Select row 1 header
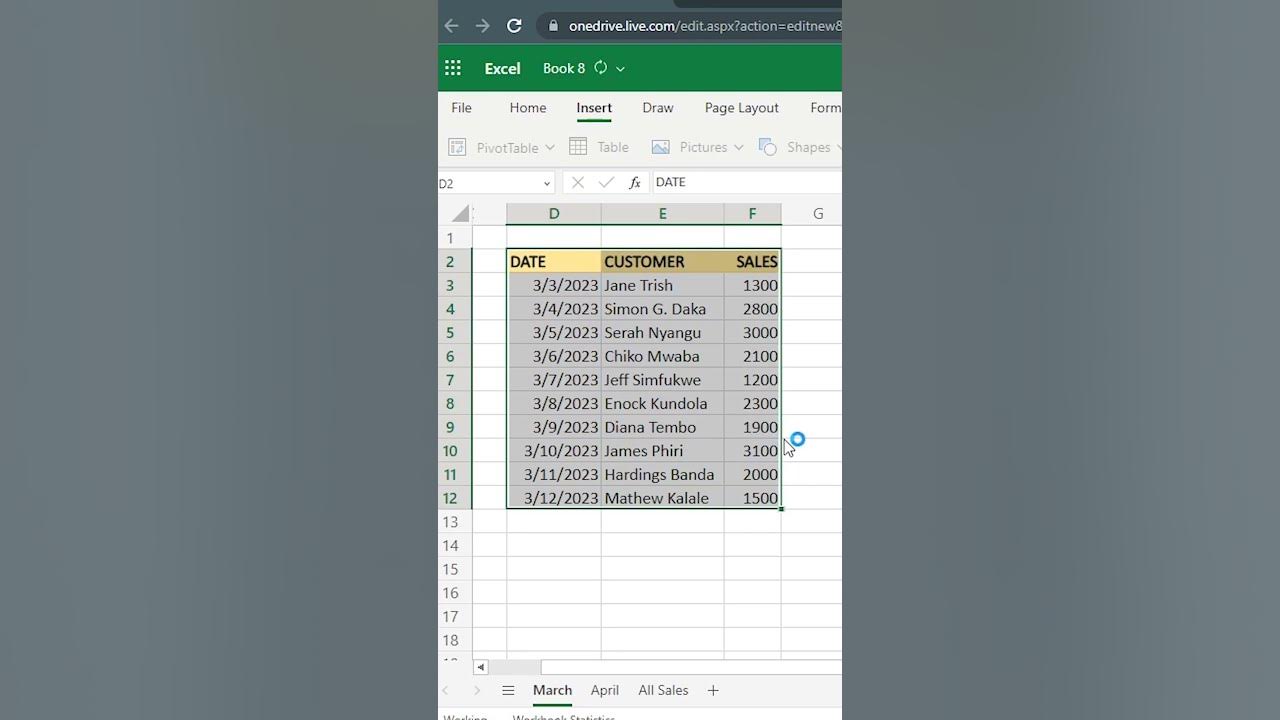Screen dimensions: 1280x720 pos(450,238)
